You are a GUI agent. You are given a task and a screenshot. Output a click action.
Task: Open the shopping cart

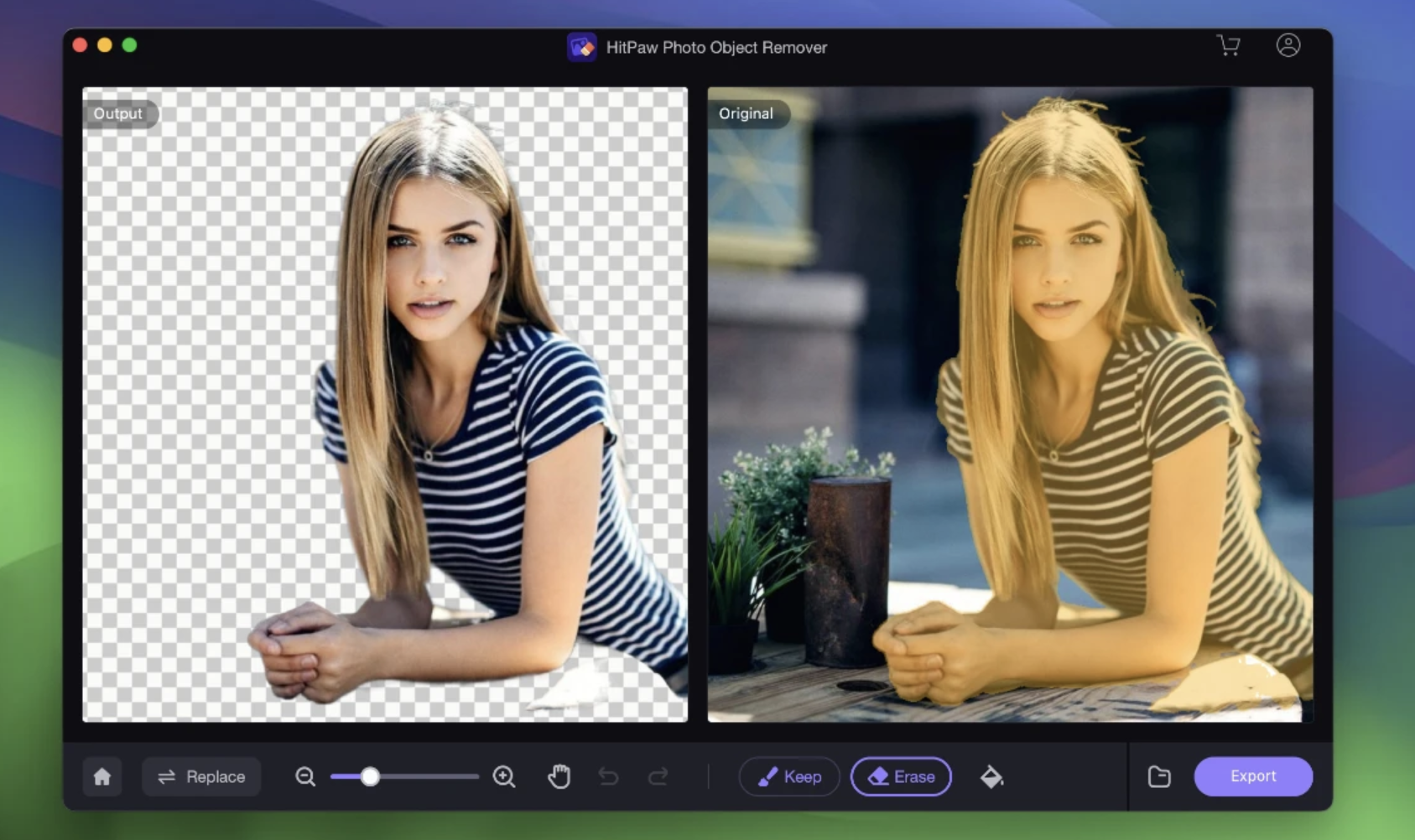(1229, 46)
